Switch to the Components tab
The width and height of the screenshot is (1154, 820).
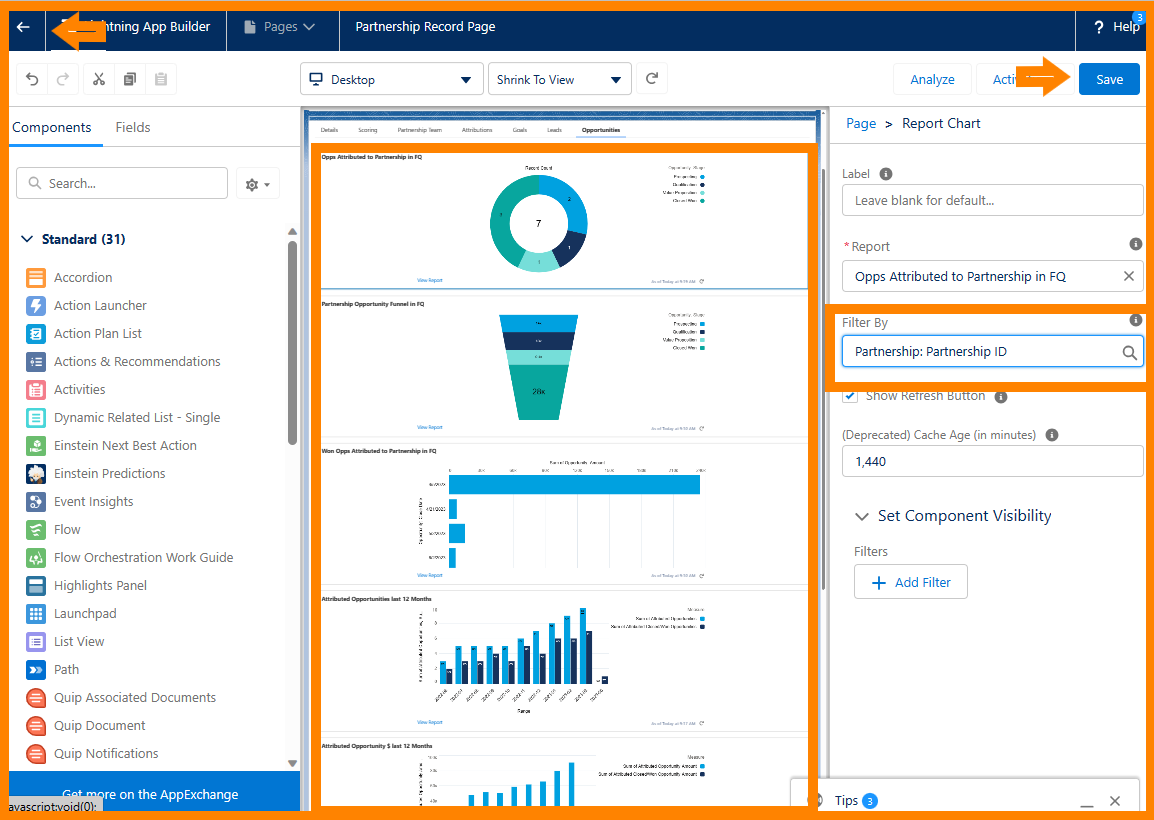pos(52,127)
